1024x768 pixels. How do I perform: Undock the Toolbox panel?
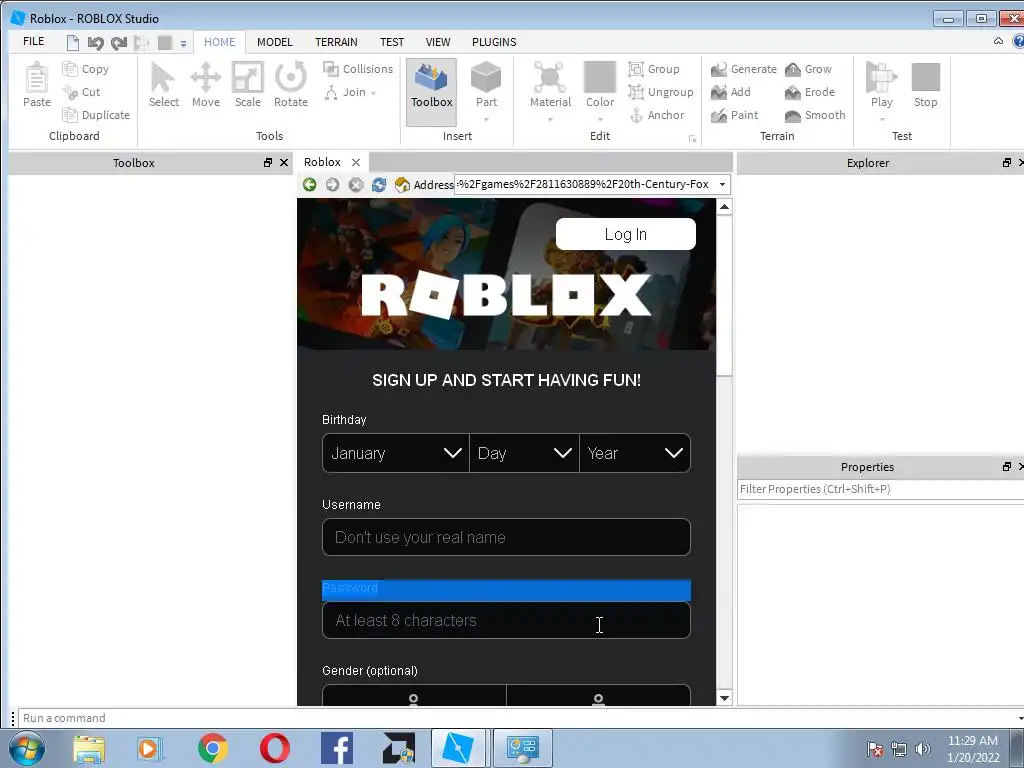[268, 163]
